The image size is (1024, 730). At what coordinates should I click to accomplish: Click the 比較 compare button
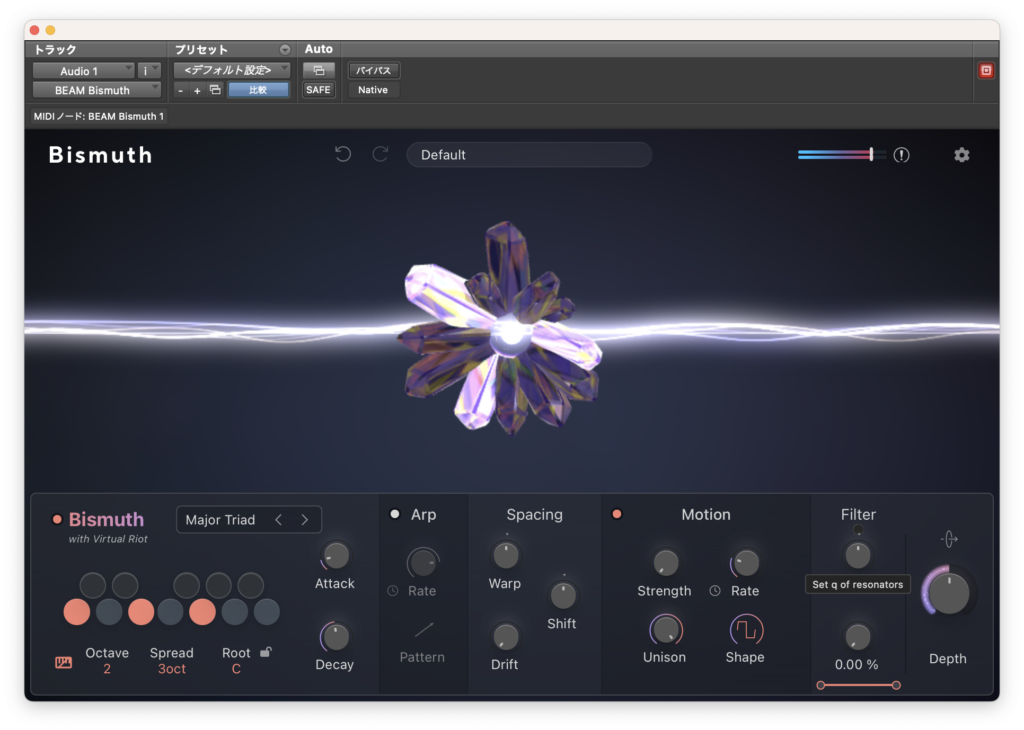tap(259, 90)
